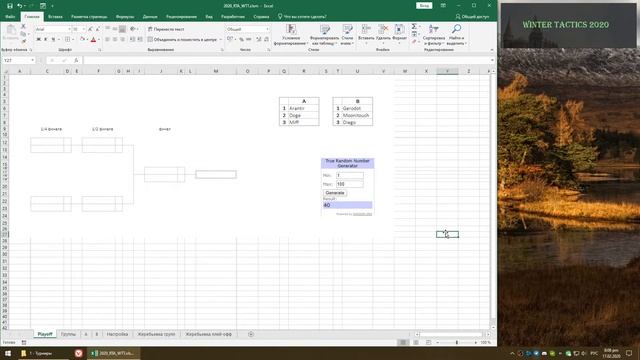Expand the Name Box dropdown arrow

click(32, 60)
